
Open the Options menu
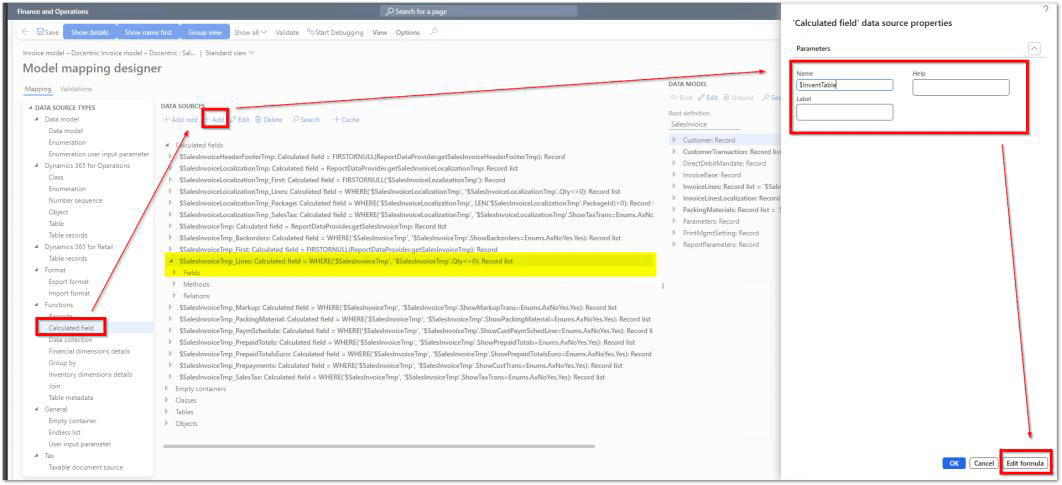click(x=407, y=32)
